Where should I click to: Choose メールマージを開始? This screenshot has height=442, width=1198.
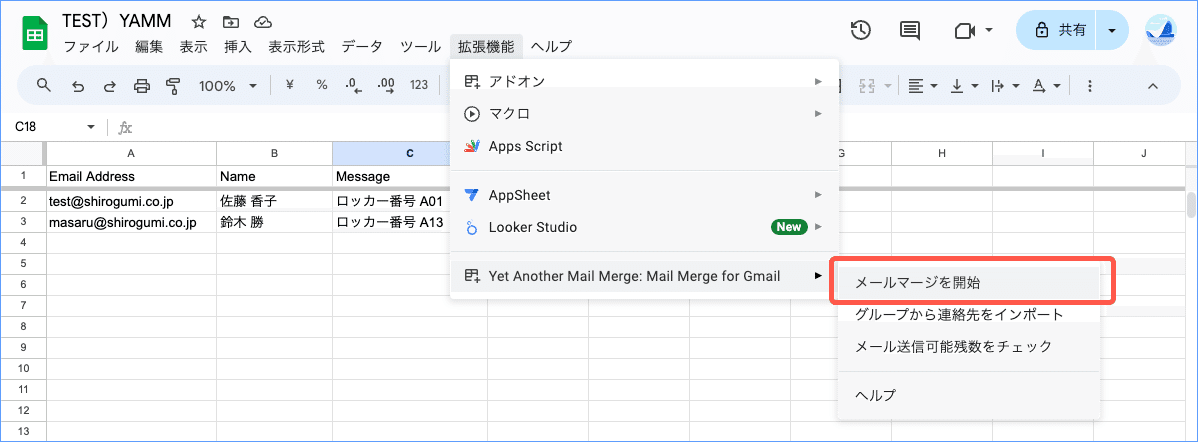(969, 282)
